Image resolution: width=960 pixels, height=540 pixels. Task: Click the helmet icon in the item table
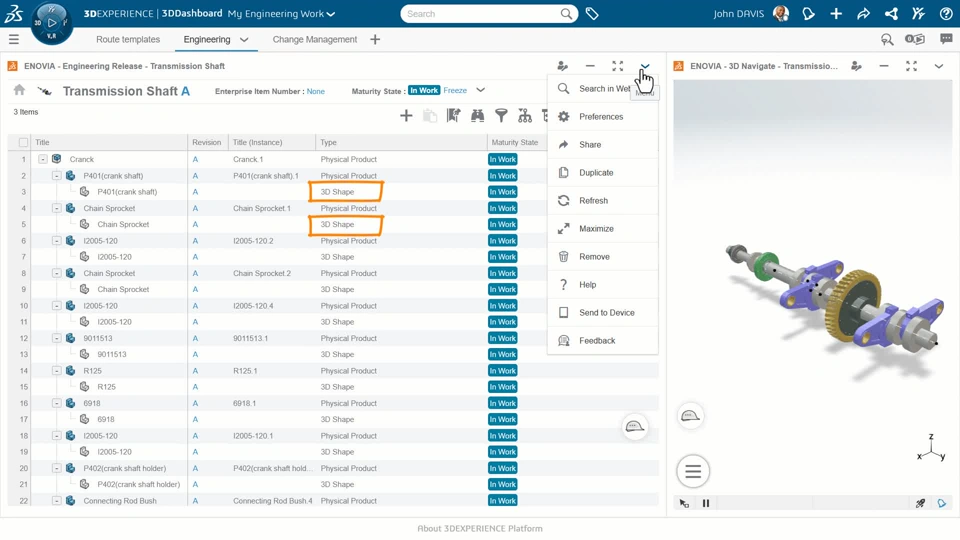point(635,427)
